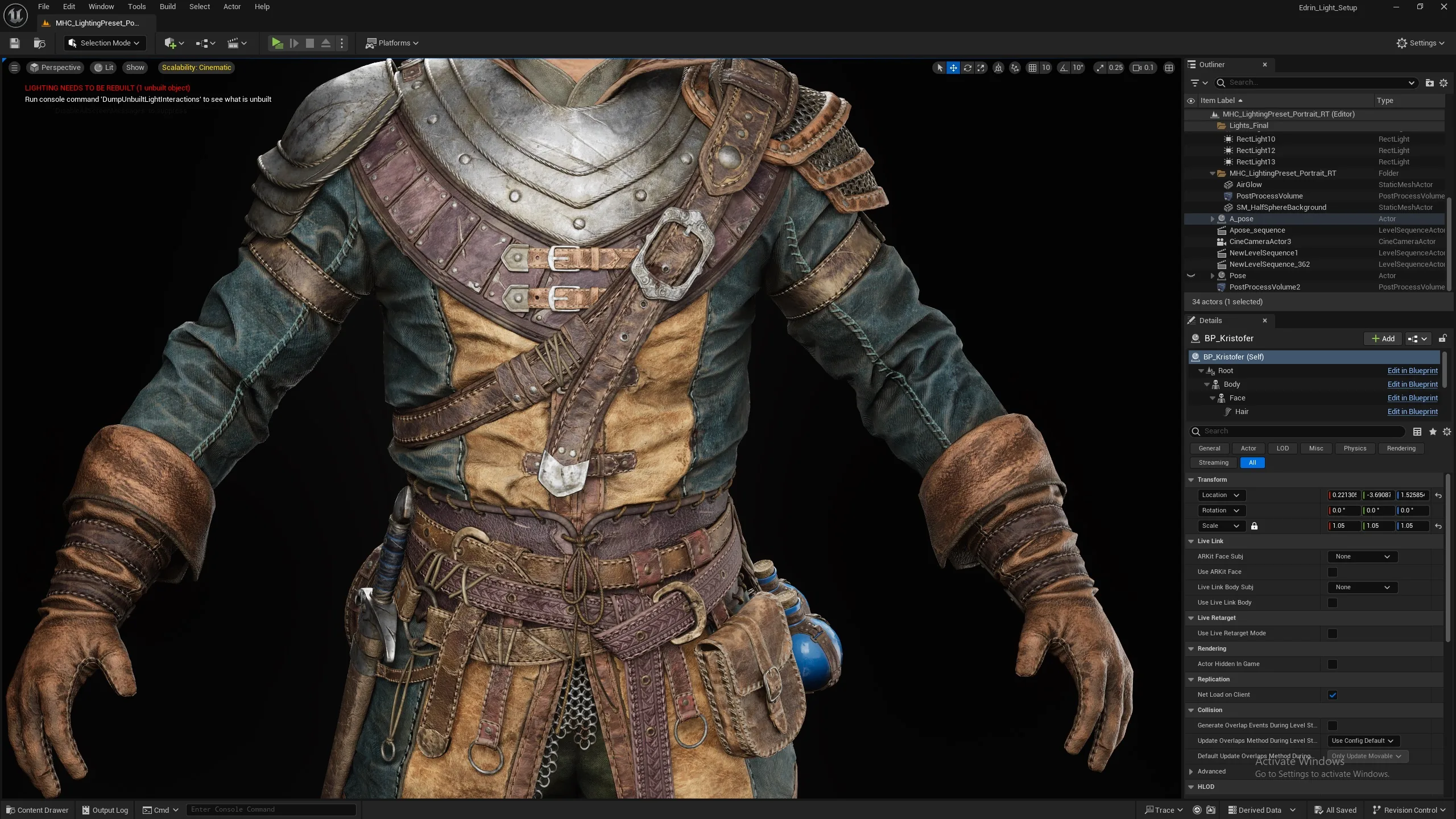Select the Rendering filter tab

[1401, 448]
